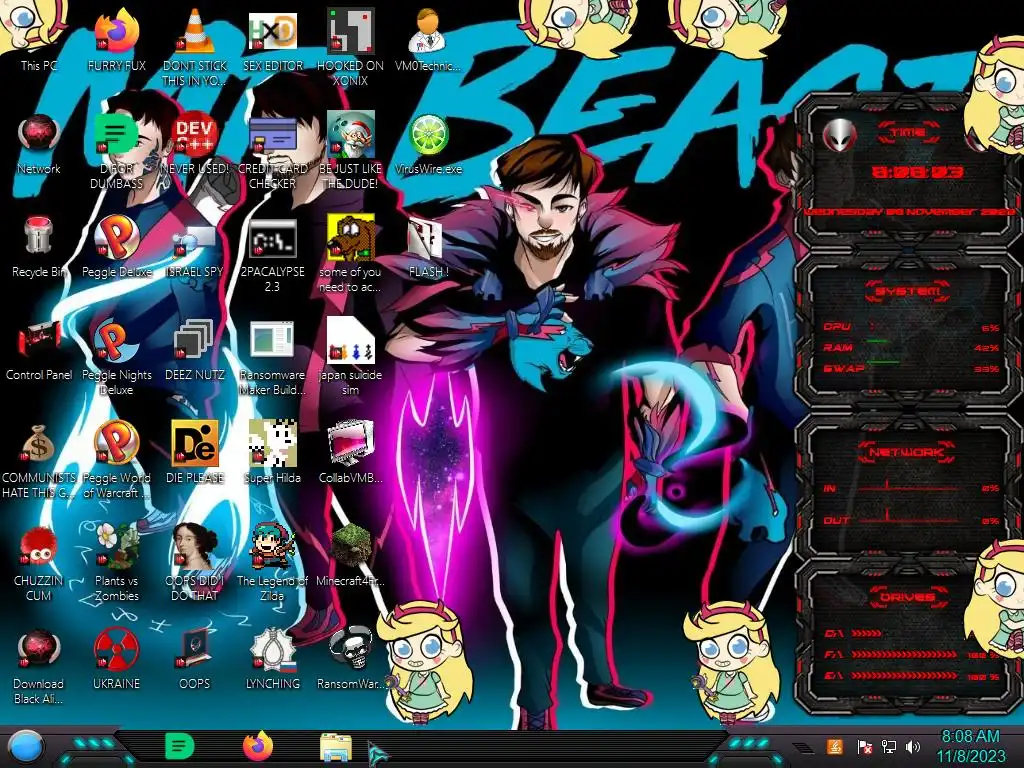Open the Network desktop icon

[39, 142]
